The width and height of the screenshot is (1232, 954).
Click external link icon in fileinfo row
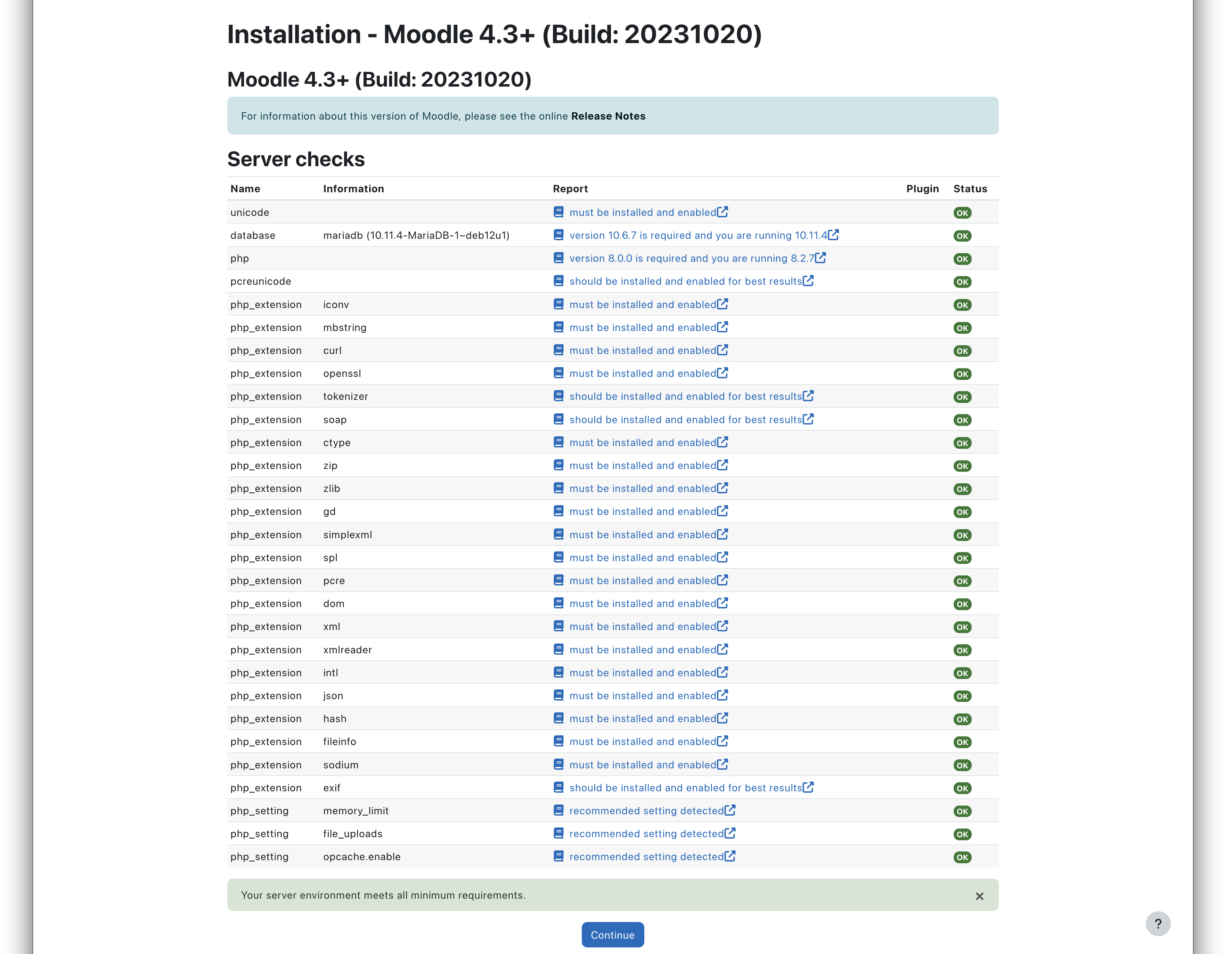(x=723, y=741)
